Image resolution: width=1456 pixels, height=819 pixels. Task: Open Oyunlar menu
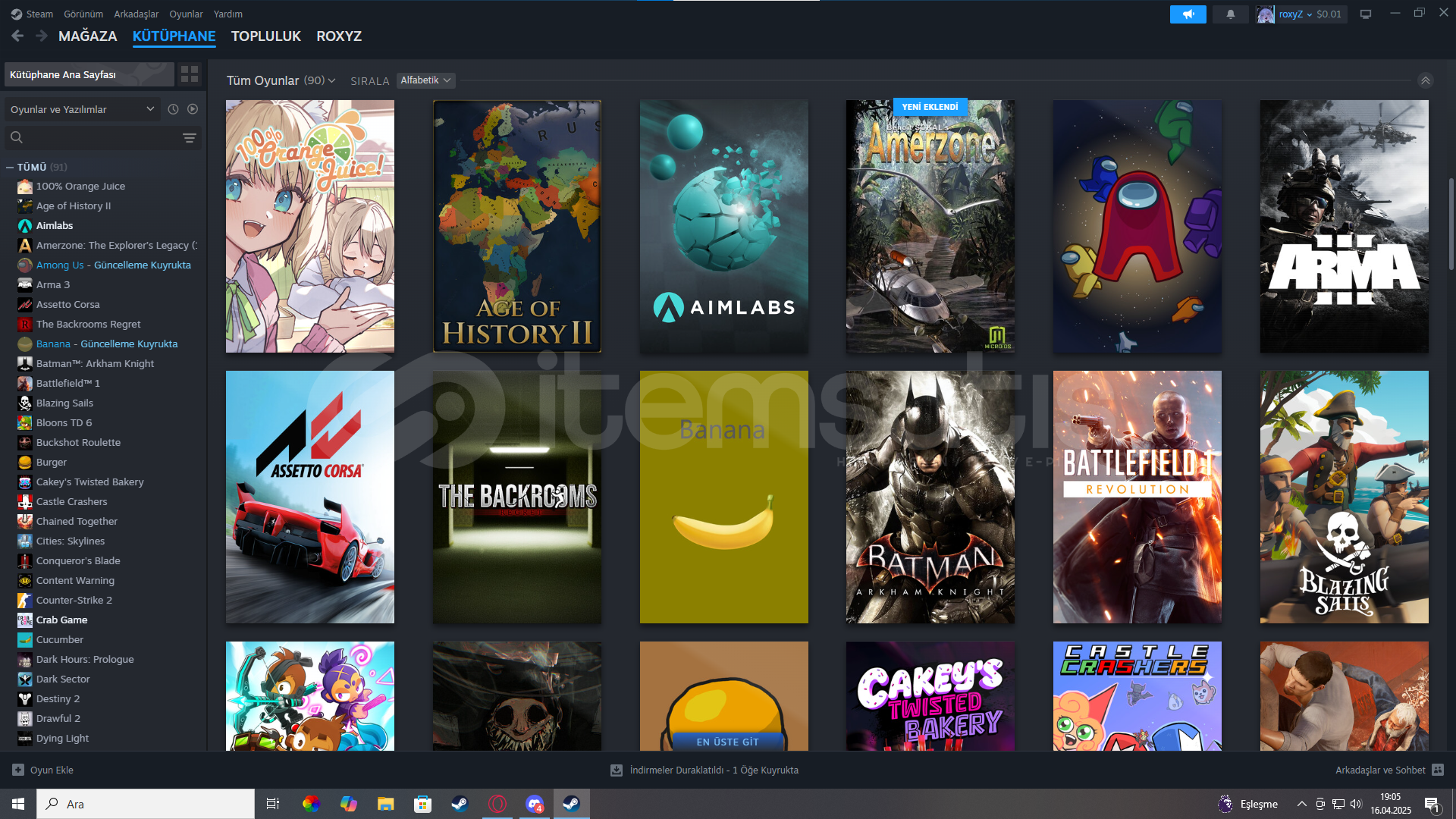click(x=186, y=14)
